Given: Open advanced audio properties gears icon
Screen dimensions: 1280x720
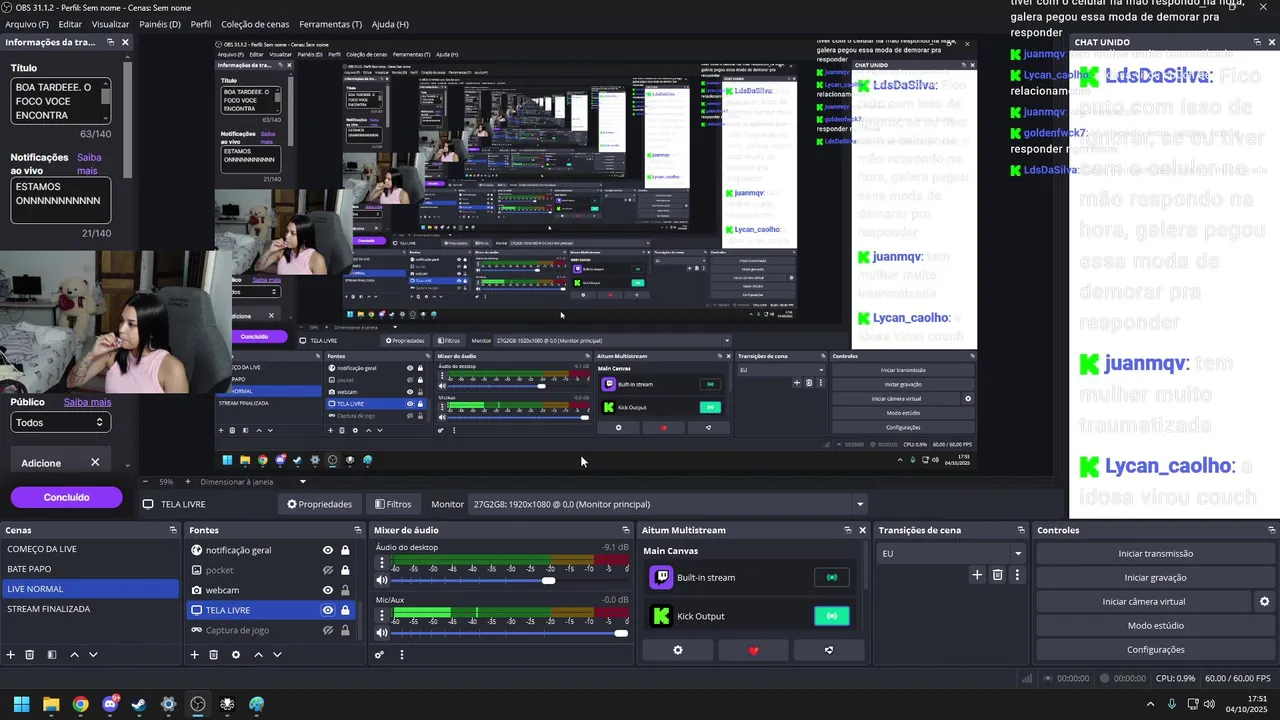Looking at the screenshot, I should point(379,655).
